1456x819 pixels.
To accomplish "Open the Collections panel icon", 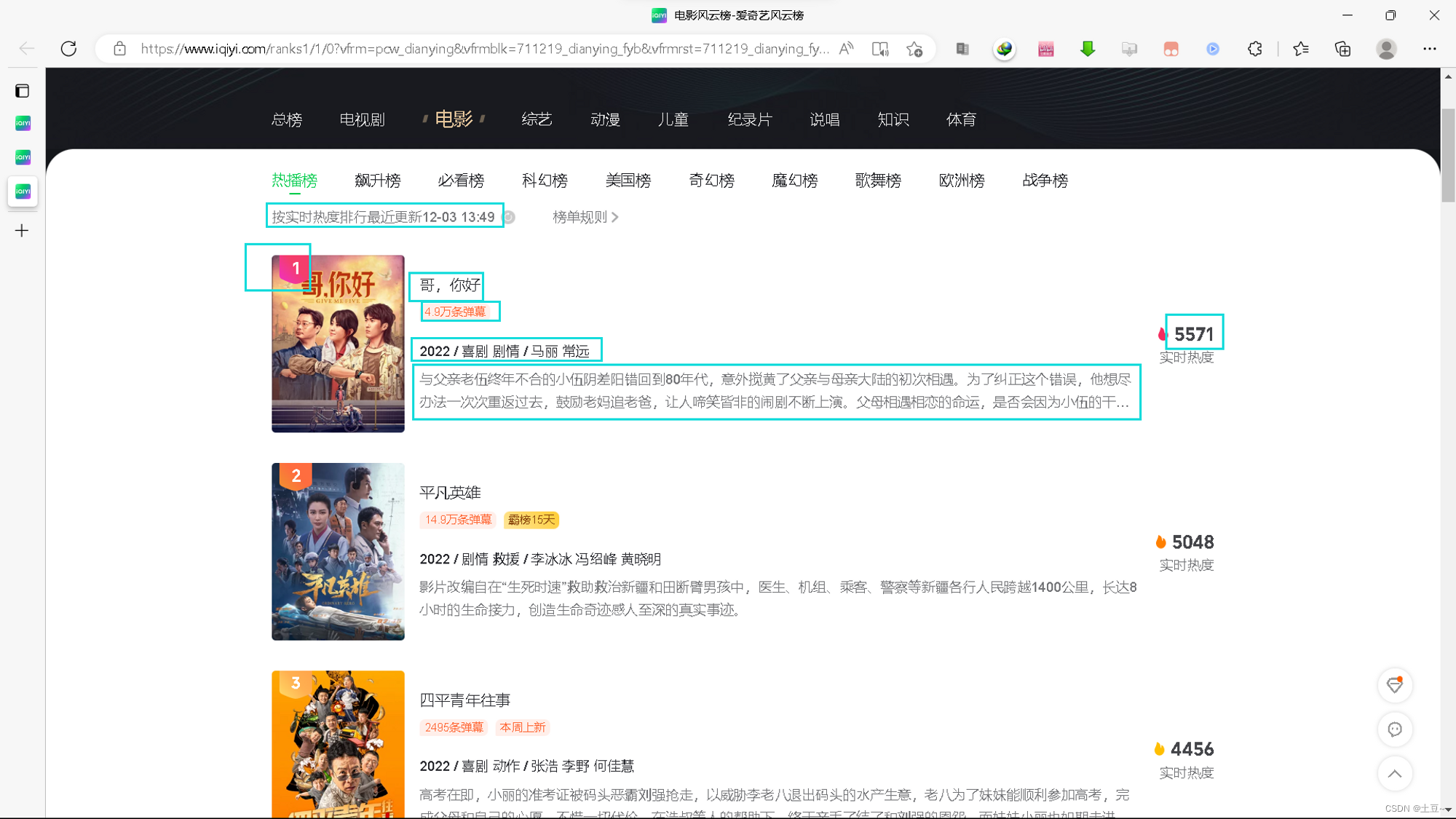I will point(1342,49).
